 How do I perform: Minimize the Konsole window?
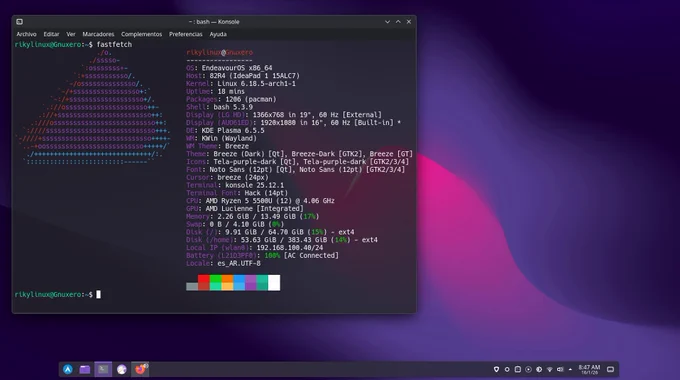click(x=387, y=22)
